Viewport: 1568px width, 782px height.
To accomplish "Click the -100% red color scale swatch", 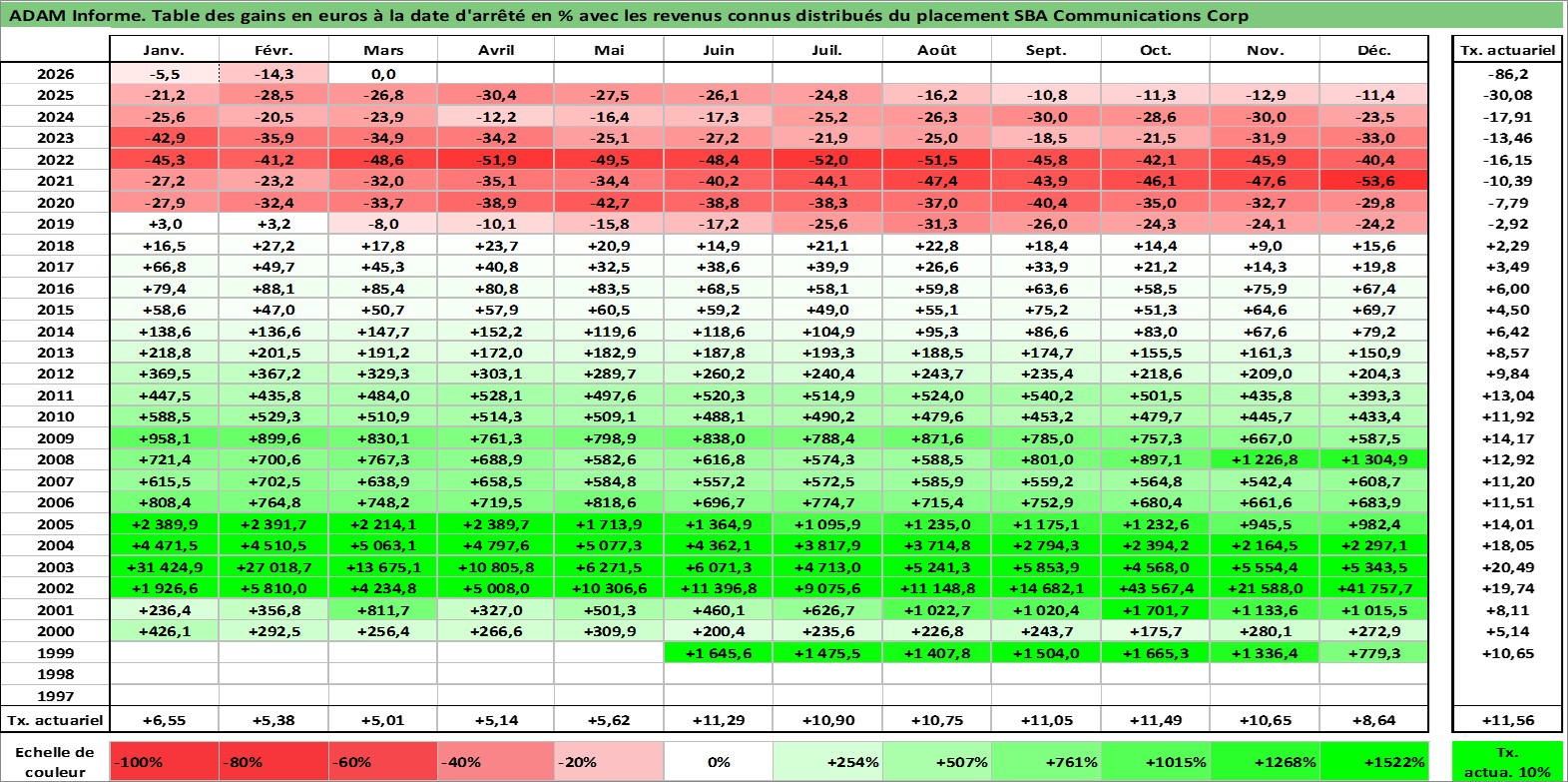I will [164, 761].
